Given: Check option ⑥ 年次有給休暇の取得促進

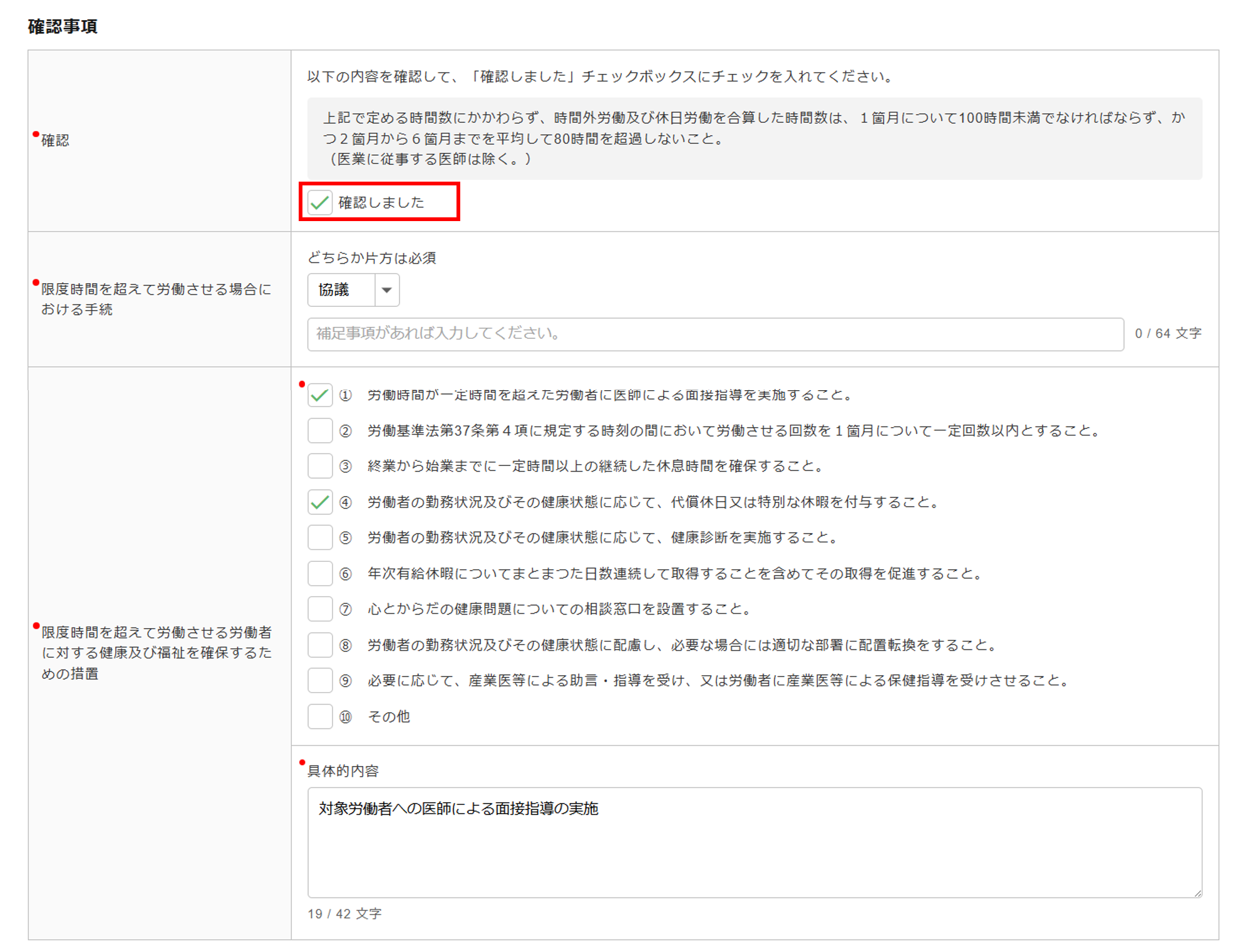Looking at the screenshot, I should 319,574.
